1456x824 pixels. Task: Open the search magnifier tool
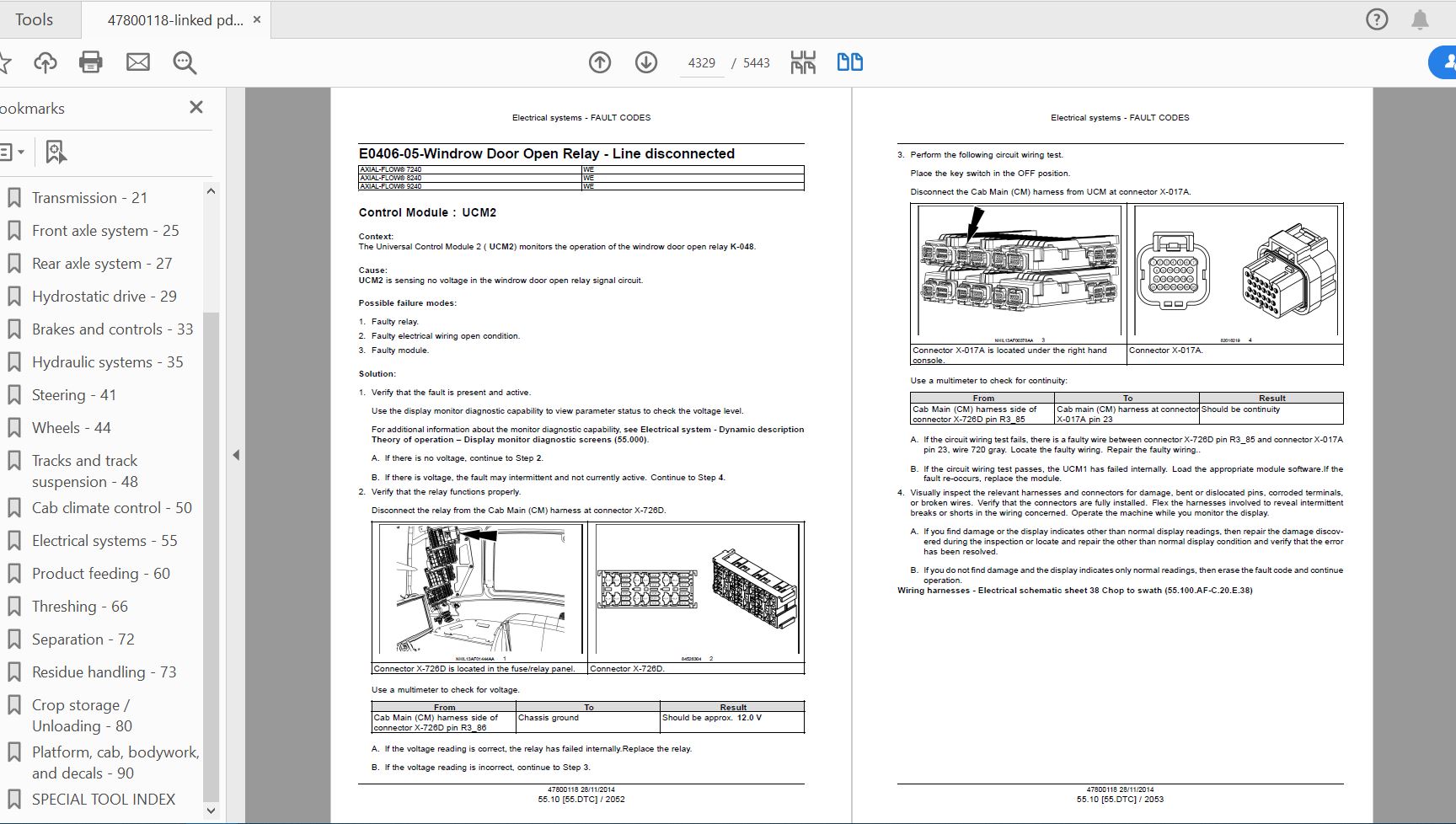point(185,62)
